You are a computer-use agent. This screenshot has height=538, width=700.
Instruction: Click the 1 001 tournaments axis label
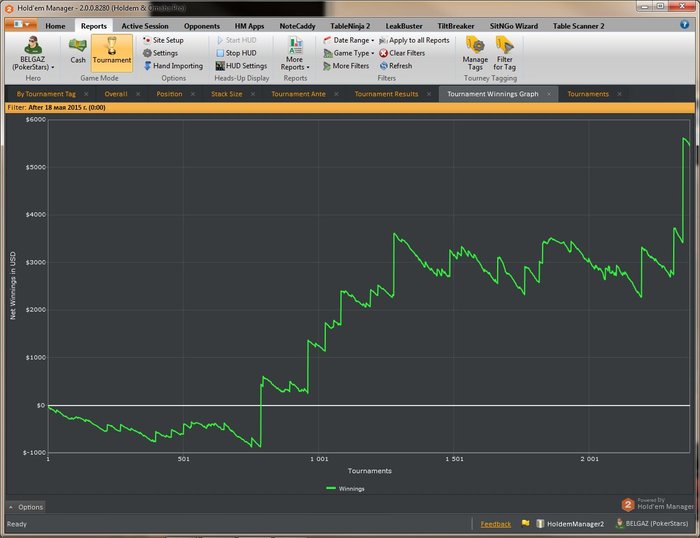319,459
